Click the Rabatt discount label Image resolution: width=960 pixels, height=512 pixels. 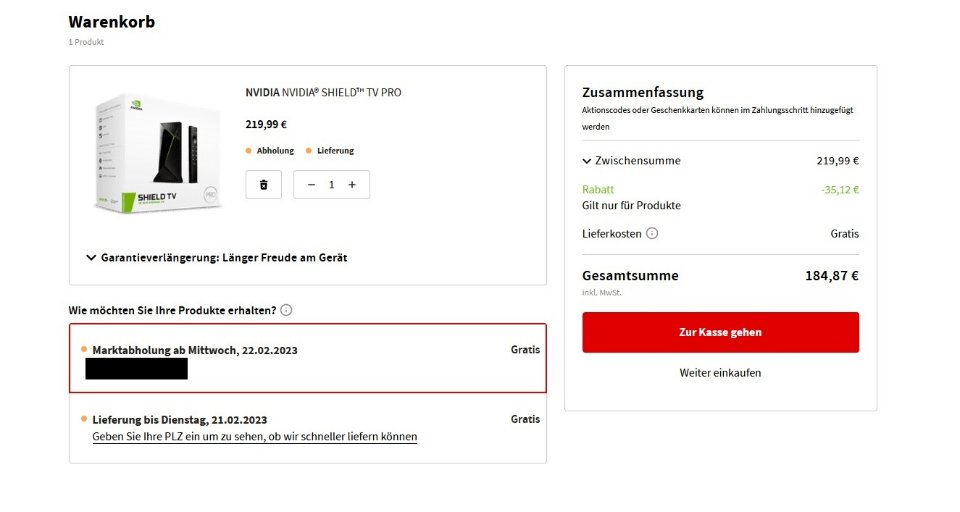pos(598,190)
